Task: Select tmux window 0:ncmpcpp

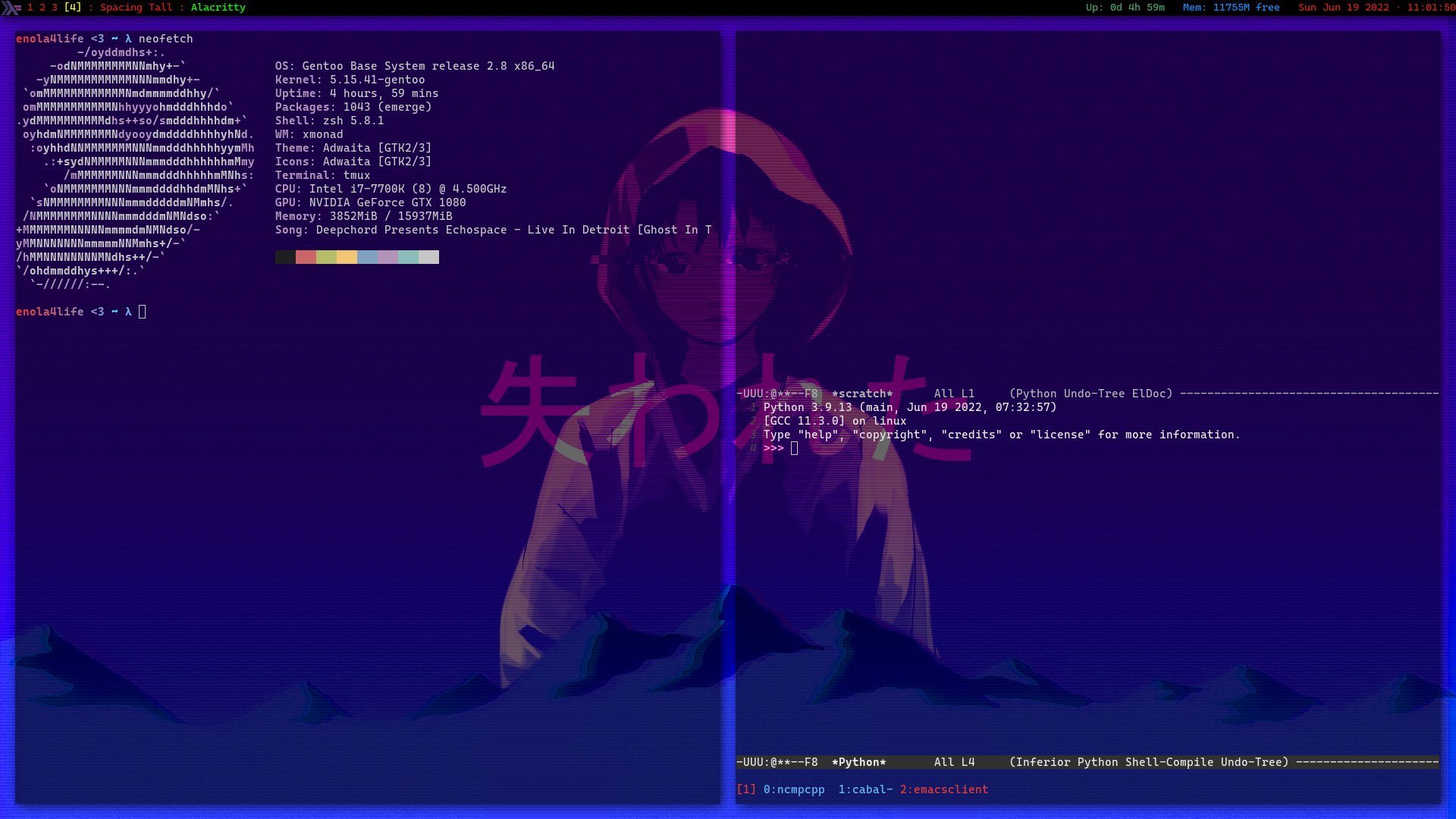Action: coord(794,789)
